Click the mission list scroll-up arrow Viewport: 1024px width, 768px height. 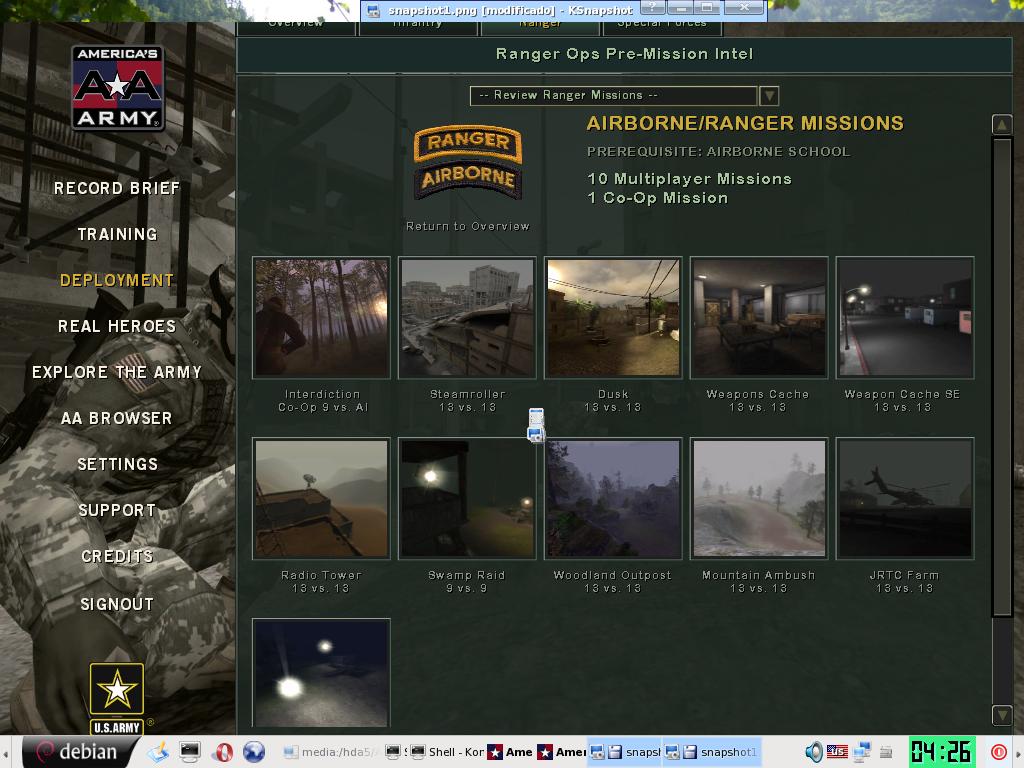click(x=1002, y=125)
